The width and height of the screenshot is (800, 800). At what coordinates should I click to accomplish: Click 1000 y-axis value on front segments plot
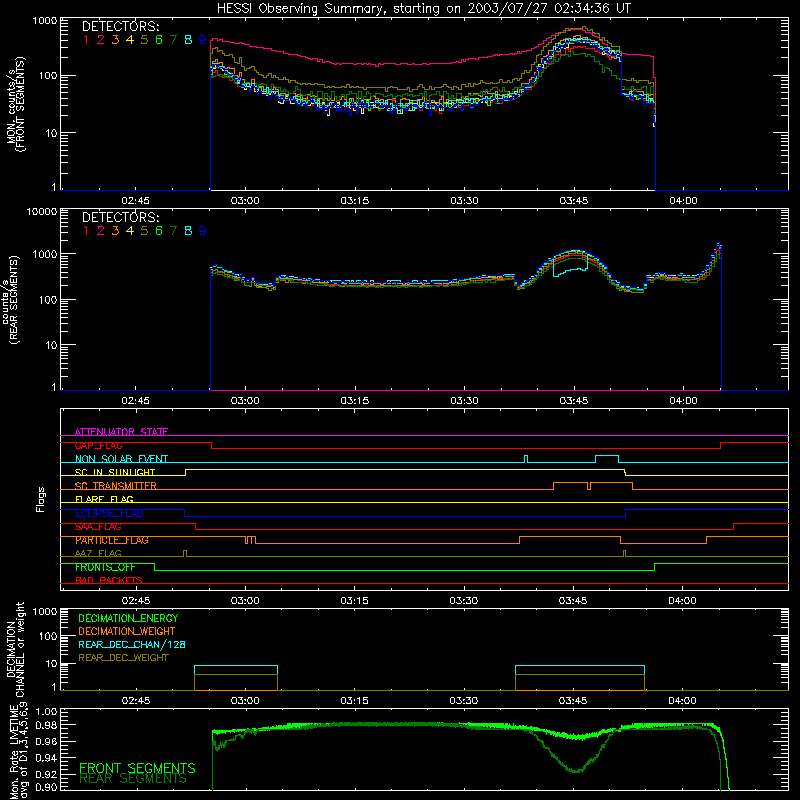45,21
